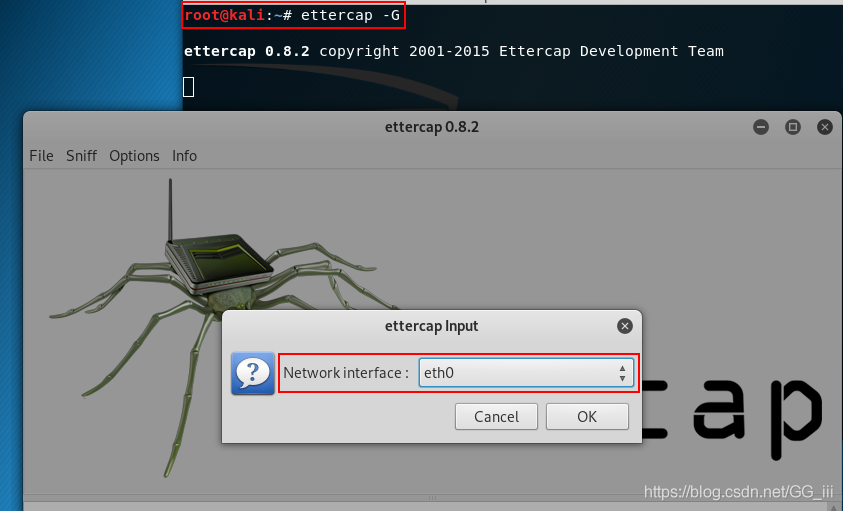Viewport: 843px width, 511px height.
Task: Click the "ettercap -G" command in the terminal
Action: [x=350, y=15]
